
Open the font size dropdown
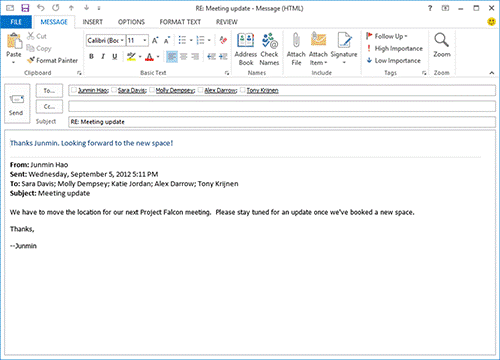145,41
